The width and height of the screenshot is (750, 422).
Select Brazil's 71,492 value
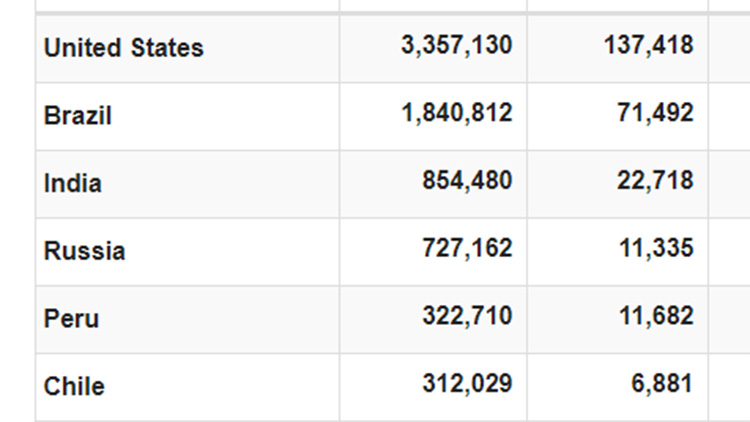click(655, 114)
